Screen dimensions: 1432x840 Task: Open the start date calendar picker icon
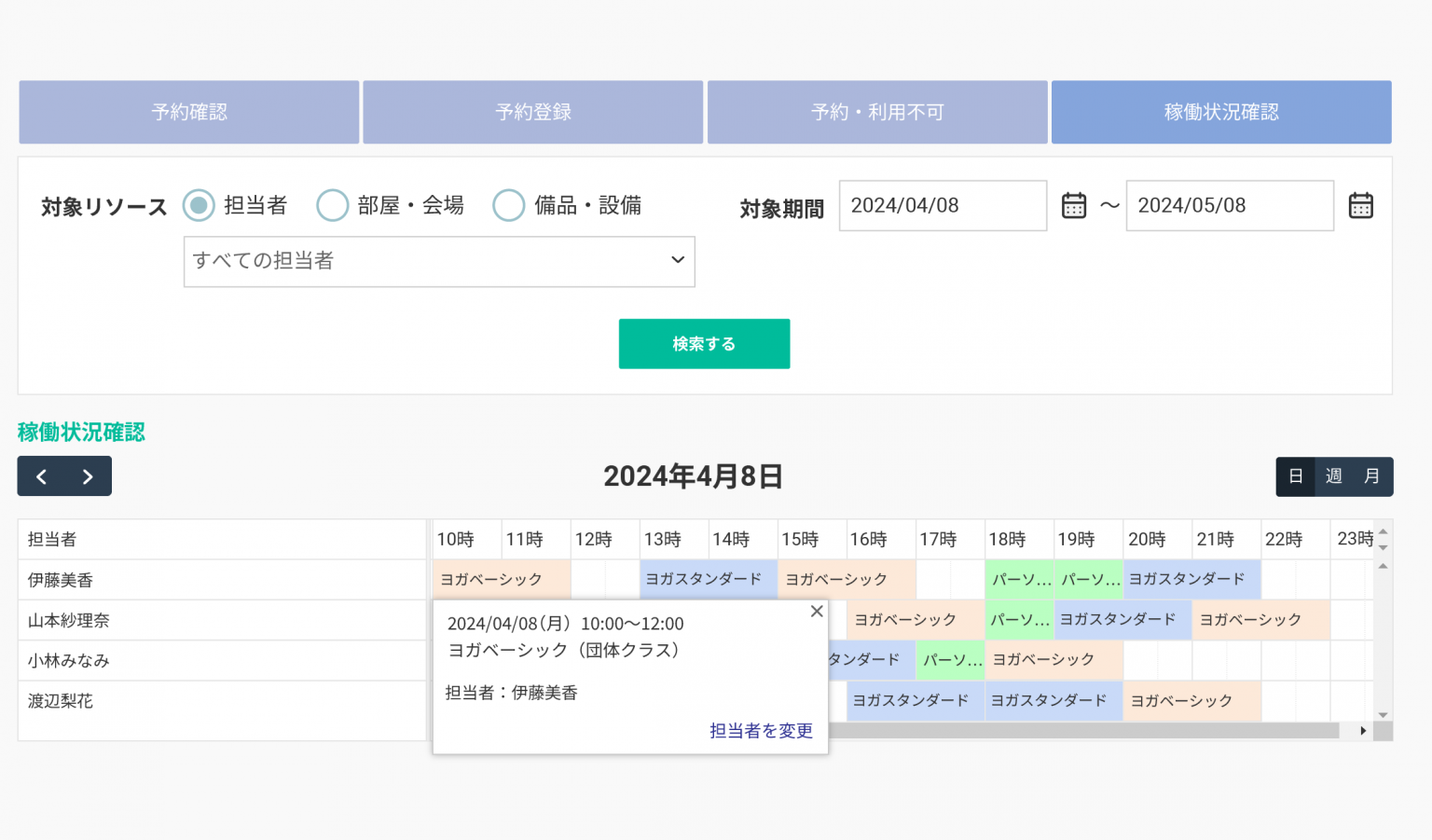[x=1074, y=205]
